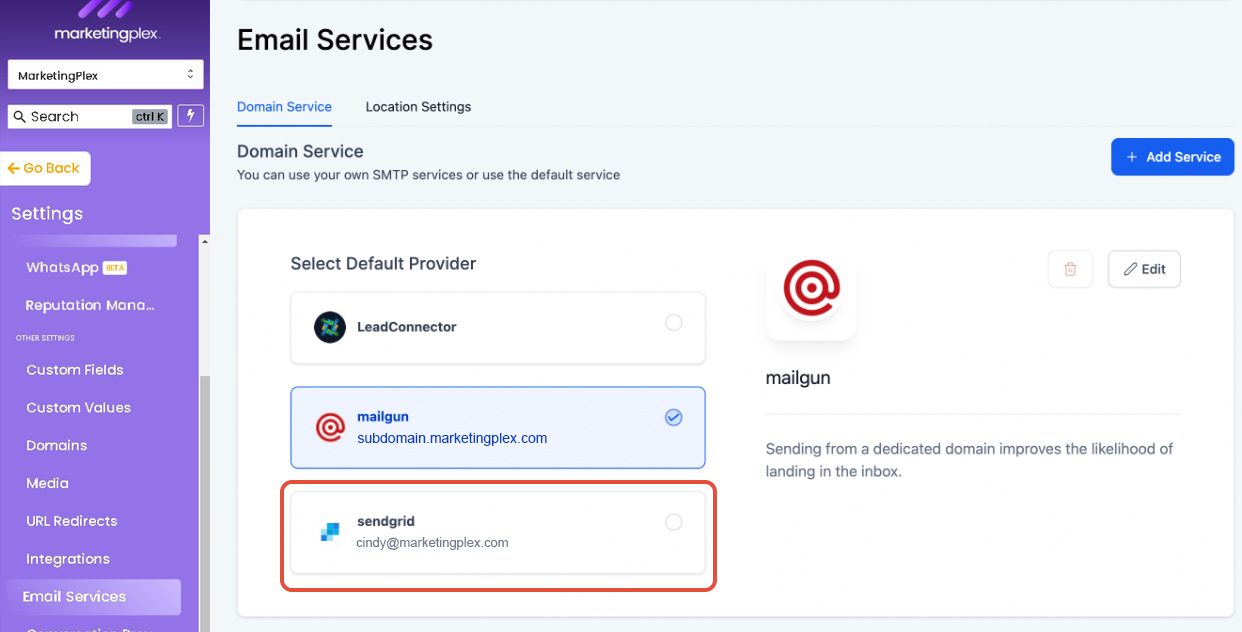
Task: Click the Settings heading in sidebar
Action: coord(47,214)
